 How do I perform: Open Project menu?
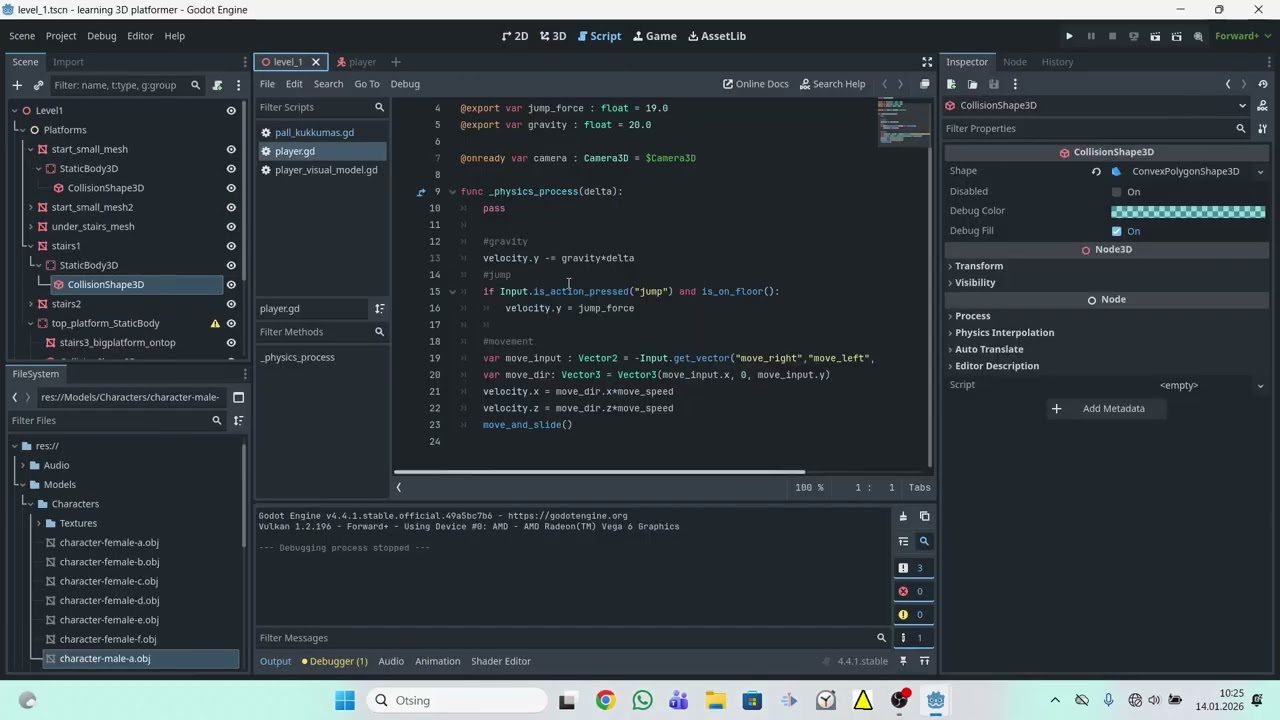tap(60, 36)
